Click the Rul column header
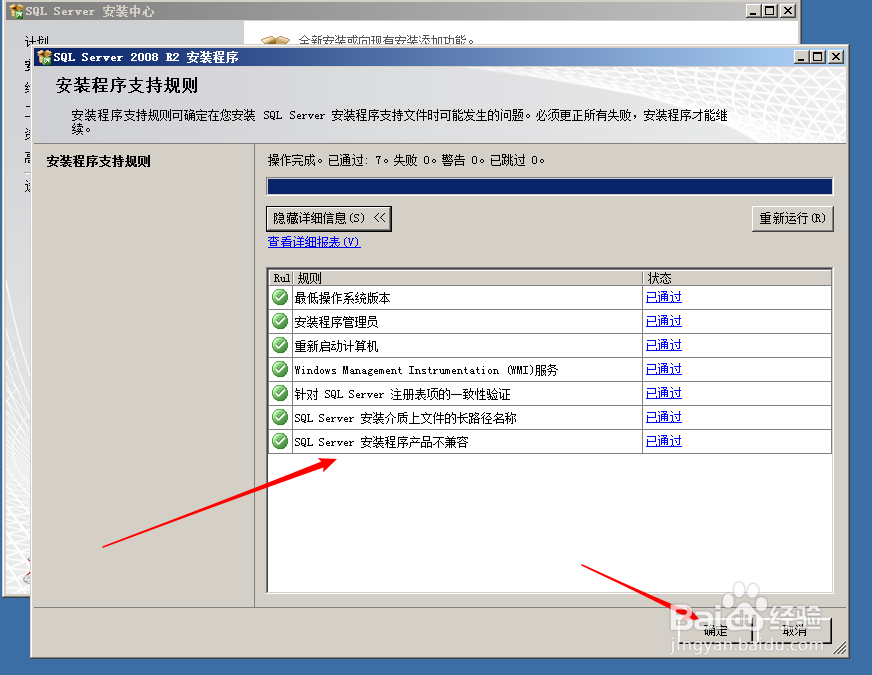 tap(281, 278)
